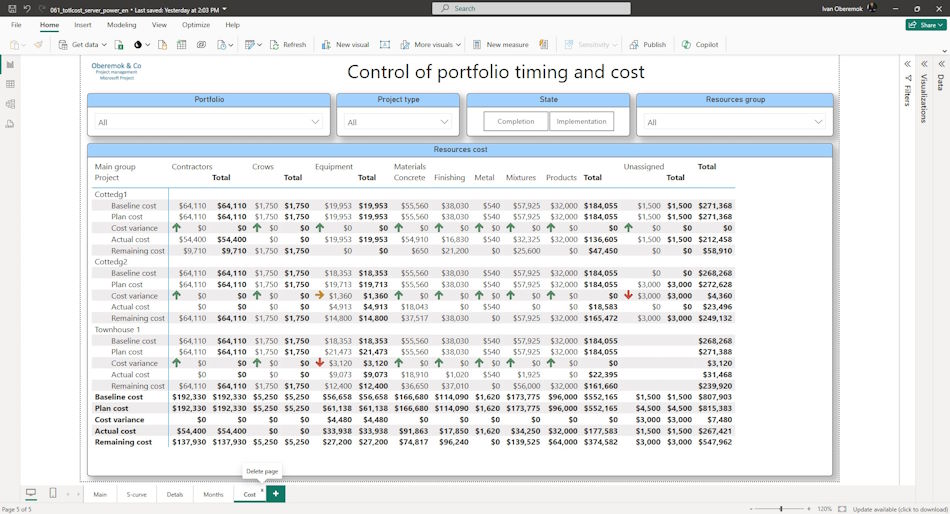Click the SQL Server source icon
Screen dimensions: 950x514
(162, 44)
